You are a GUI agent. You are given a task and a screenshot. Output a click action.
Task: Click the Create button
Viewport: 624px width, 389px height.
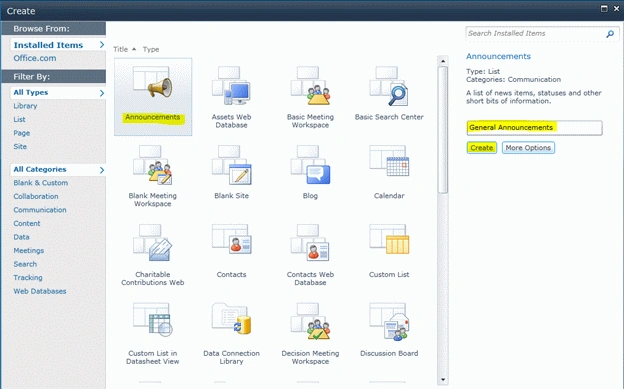482,148
